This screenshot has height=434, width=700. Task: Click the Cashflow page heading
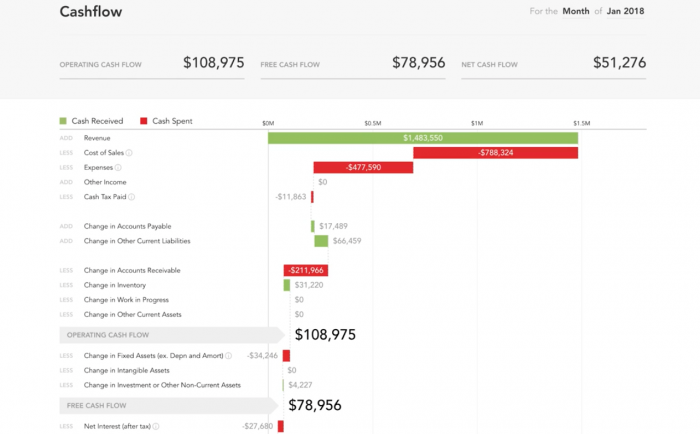point(91,12)
